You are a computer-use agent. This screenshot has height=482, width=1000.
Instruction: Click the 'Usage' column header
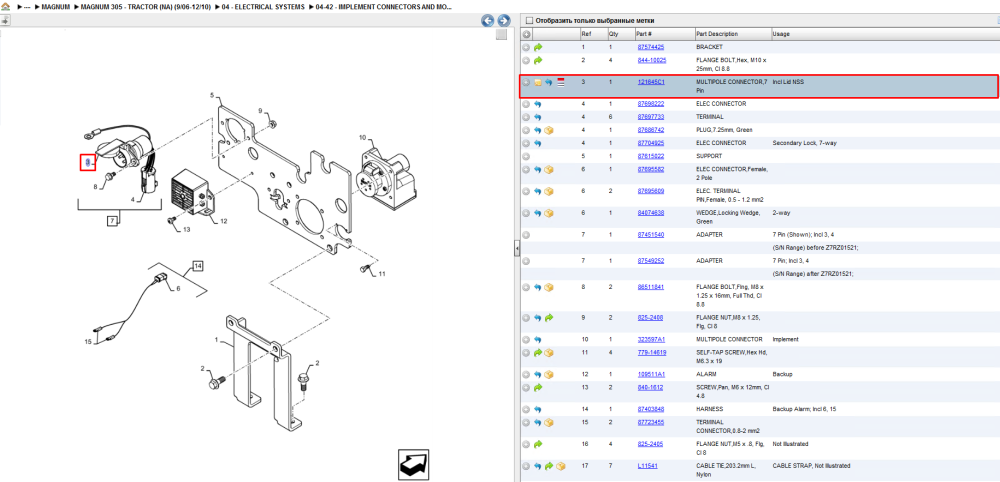point(781,34)
